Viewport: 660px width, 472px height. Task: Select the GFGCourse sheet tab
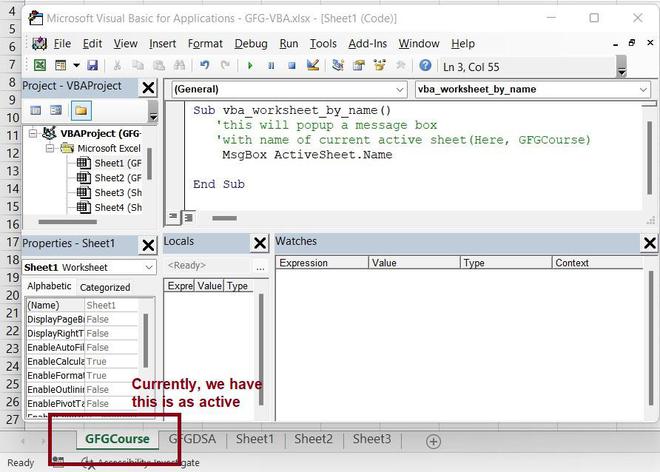pyautogui.click(x=117, y=439)
